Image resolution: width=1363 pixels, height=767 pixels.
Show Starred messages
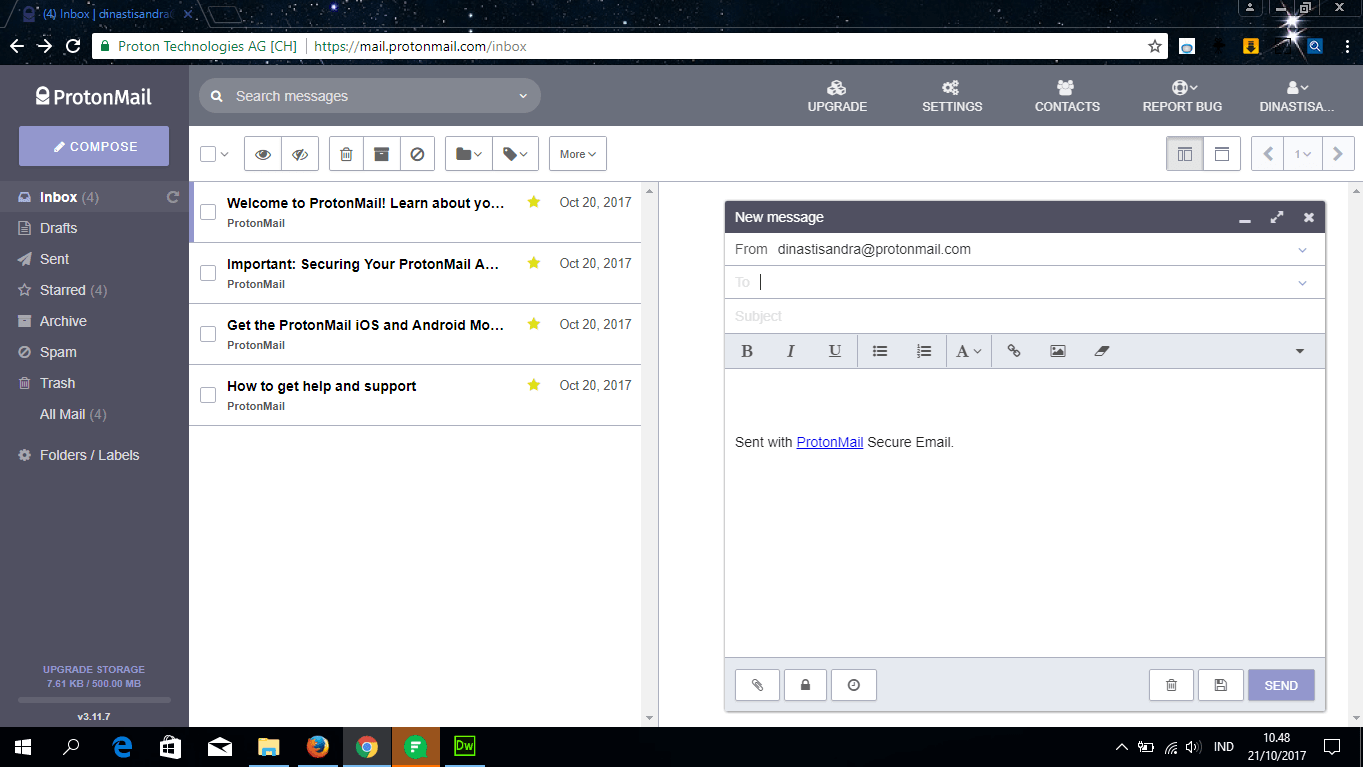coord(62,290)
